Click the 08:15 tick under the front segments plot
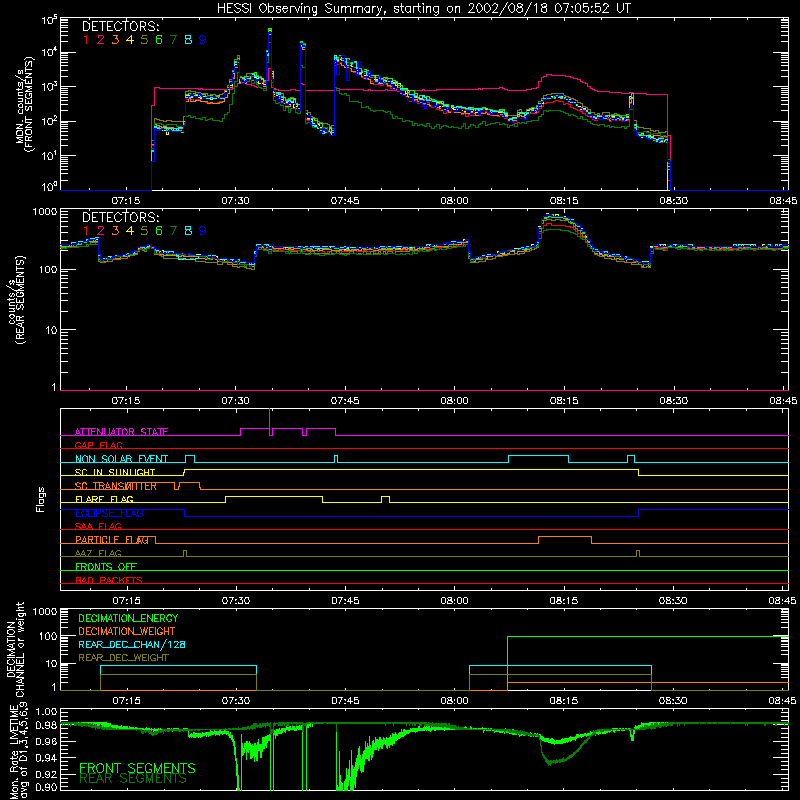The height and width of the screenshot is (800, 800). [x=564, y=201]
